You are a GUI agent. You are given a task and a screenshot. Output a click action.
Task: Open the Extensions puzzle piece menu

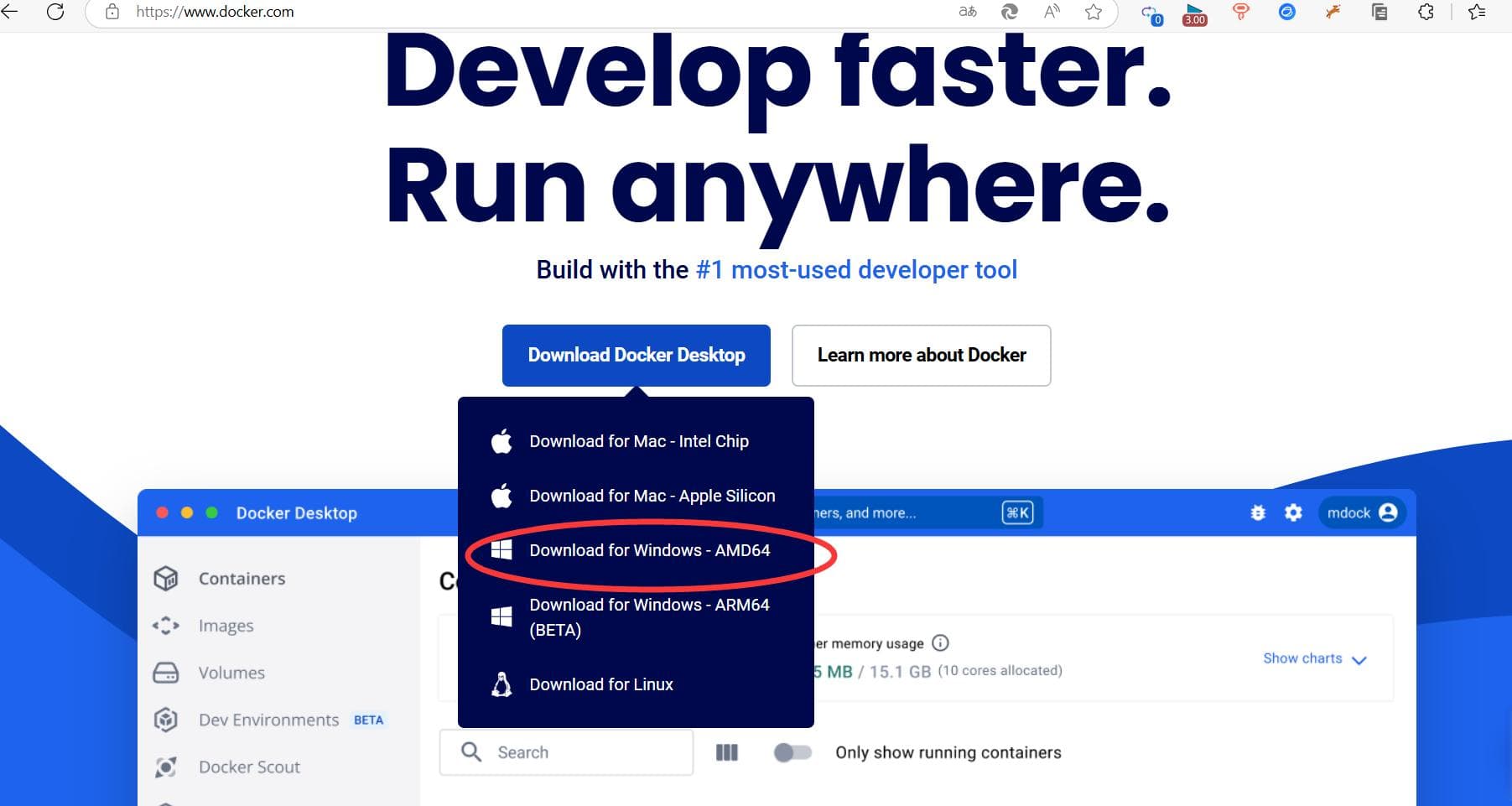pos(1426,12)
